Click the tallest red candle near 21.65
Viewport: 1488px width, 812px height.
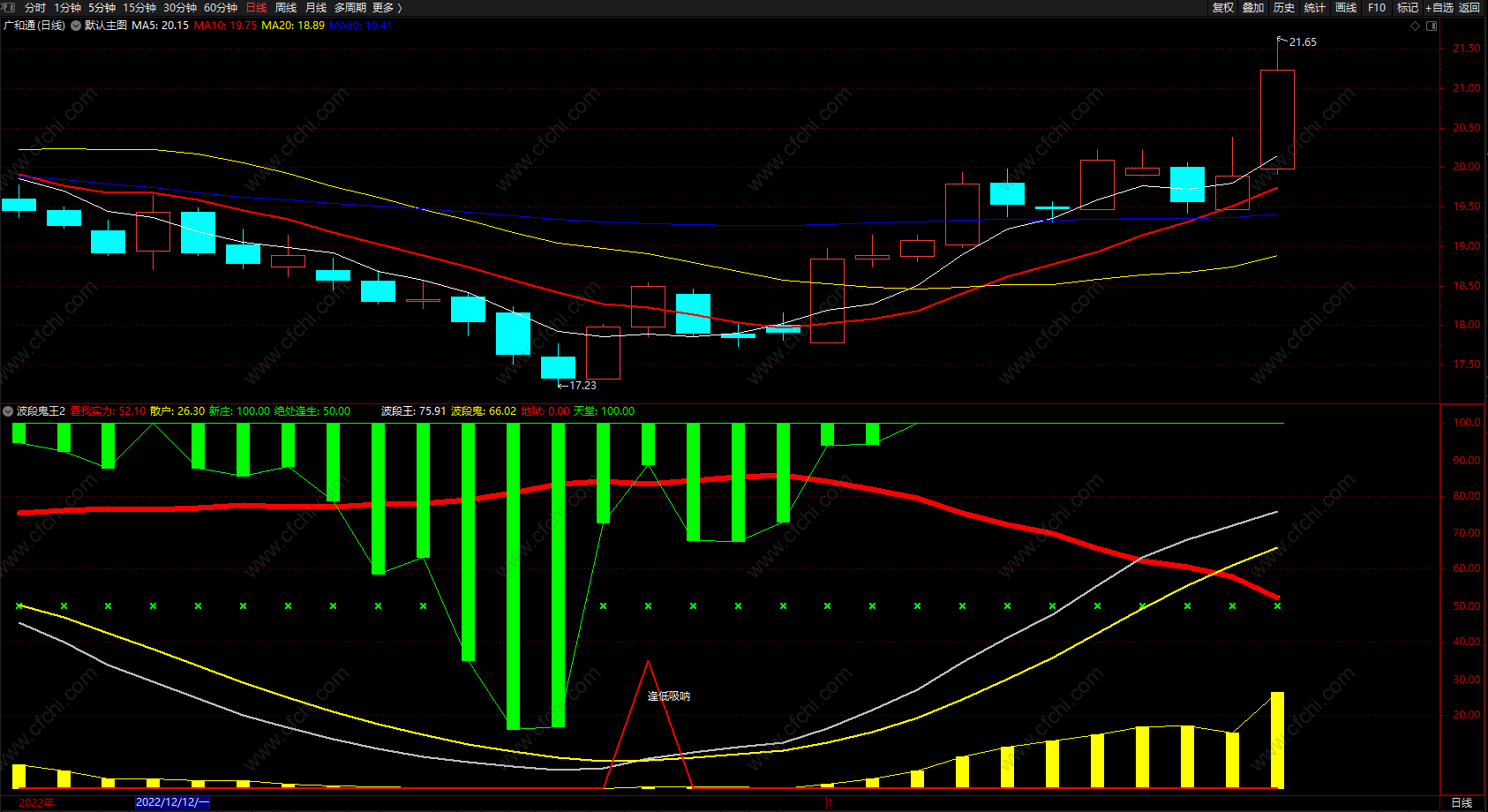pos(1277,119)
